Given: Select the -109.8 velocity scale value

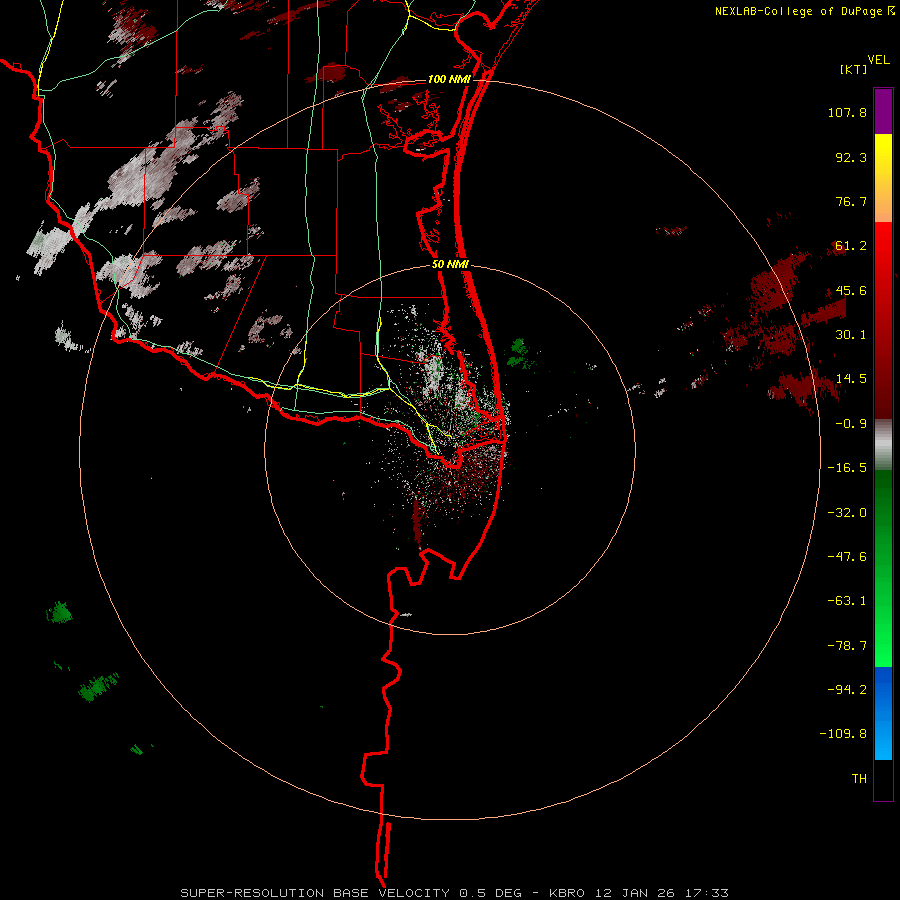Looking at the screenshot, I should (x=843, y=734).
